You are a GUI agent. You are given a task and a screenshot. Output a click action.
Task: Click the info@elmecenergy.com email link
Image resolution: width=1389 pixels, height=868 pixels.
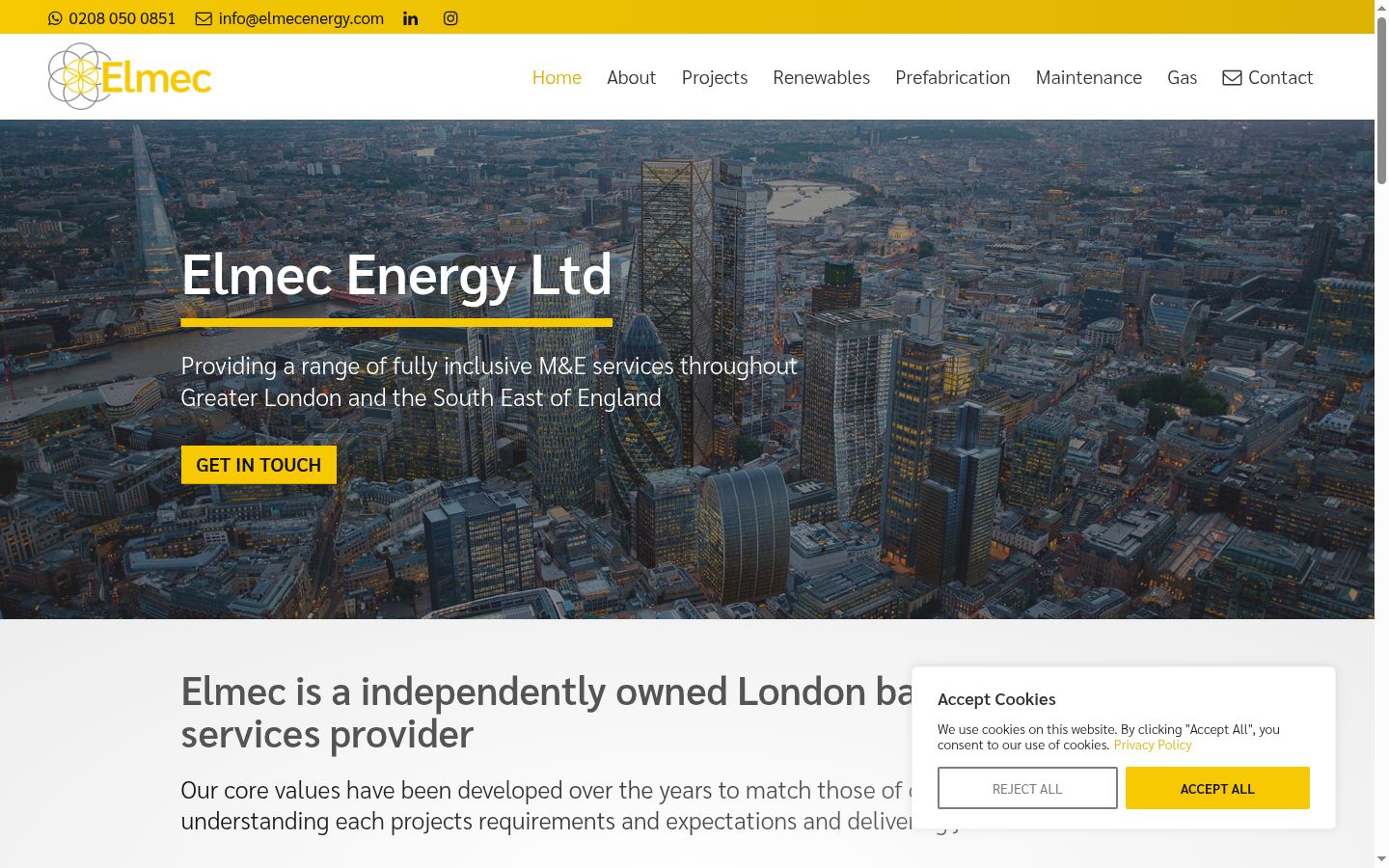click(x=301, y=18)
